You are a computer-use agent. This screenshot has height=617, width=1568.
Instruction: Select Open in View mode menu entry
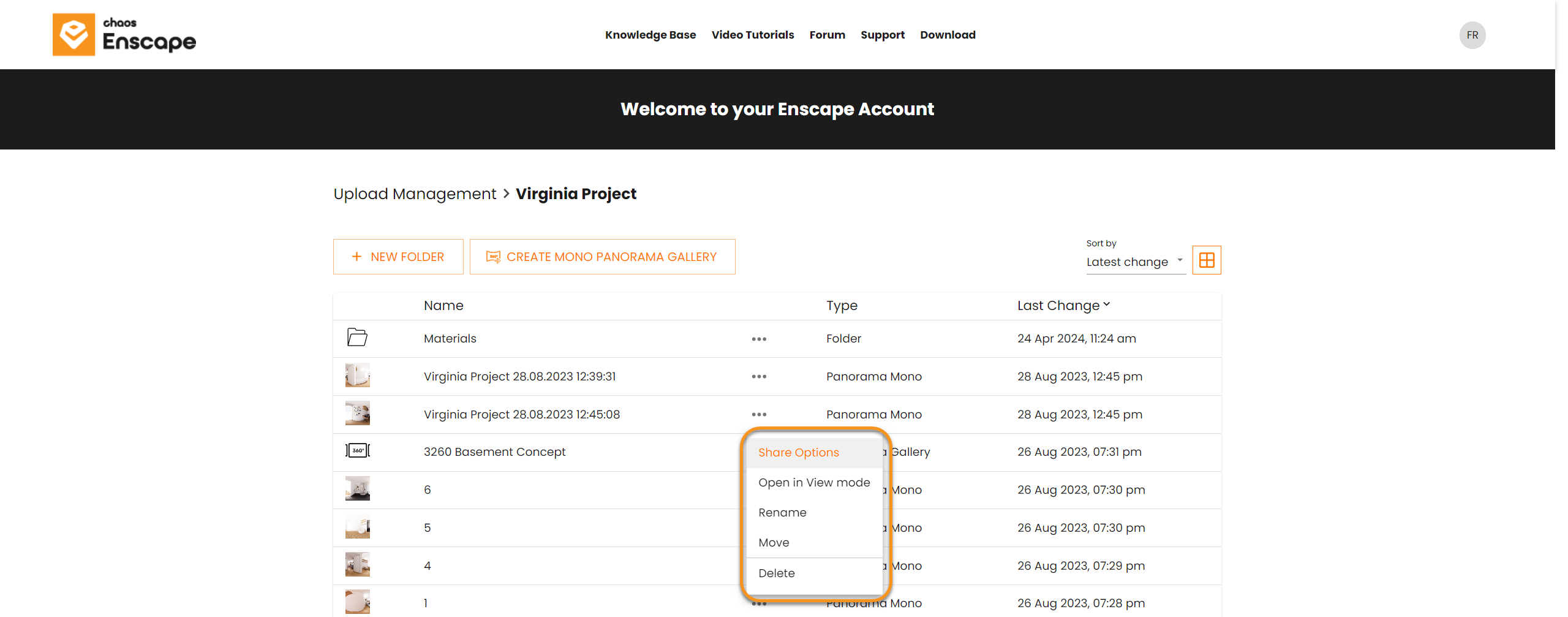click(x=814, y=483)
